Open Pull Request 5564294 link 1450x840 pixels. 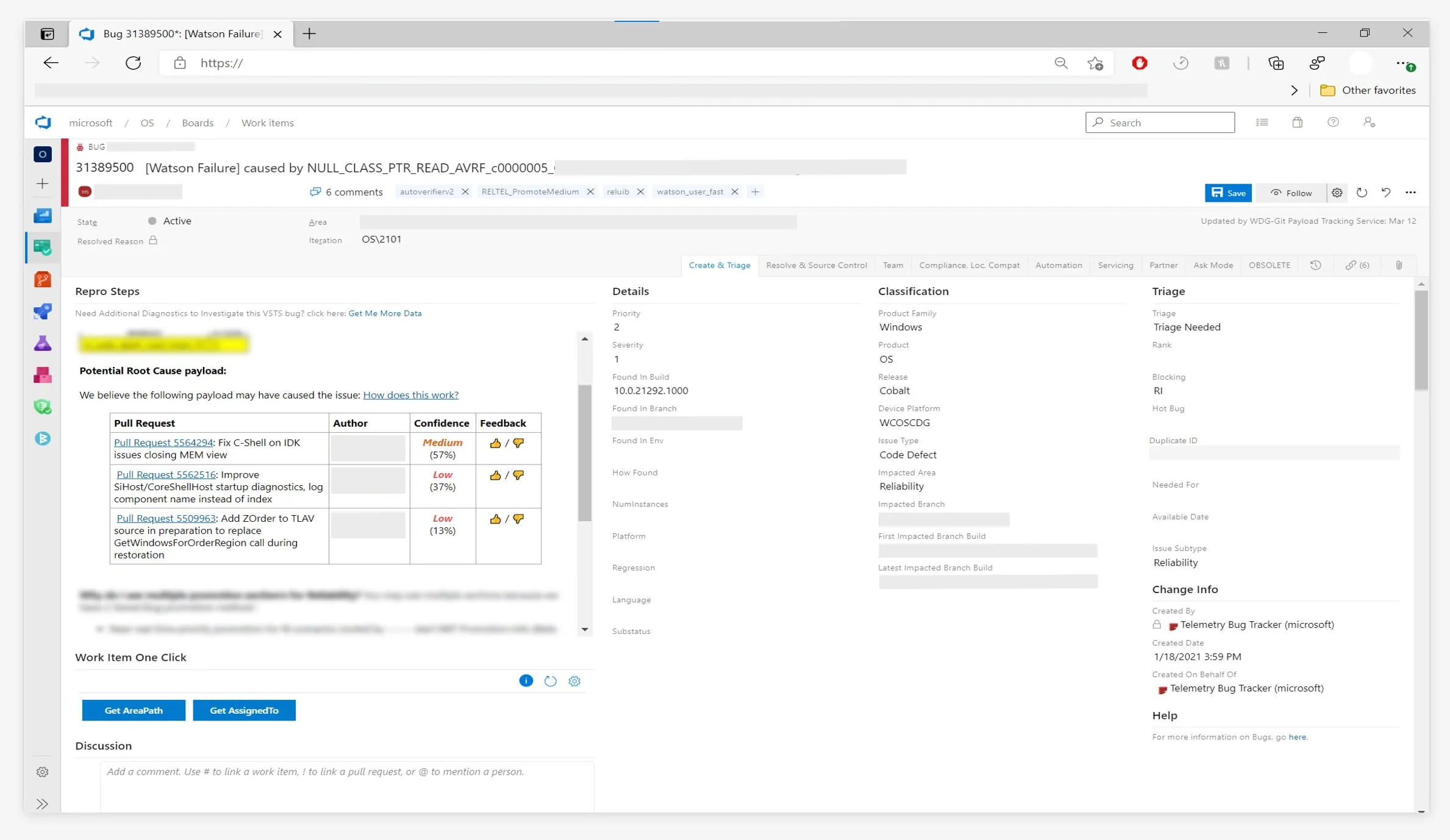pos(163,443)
